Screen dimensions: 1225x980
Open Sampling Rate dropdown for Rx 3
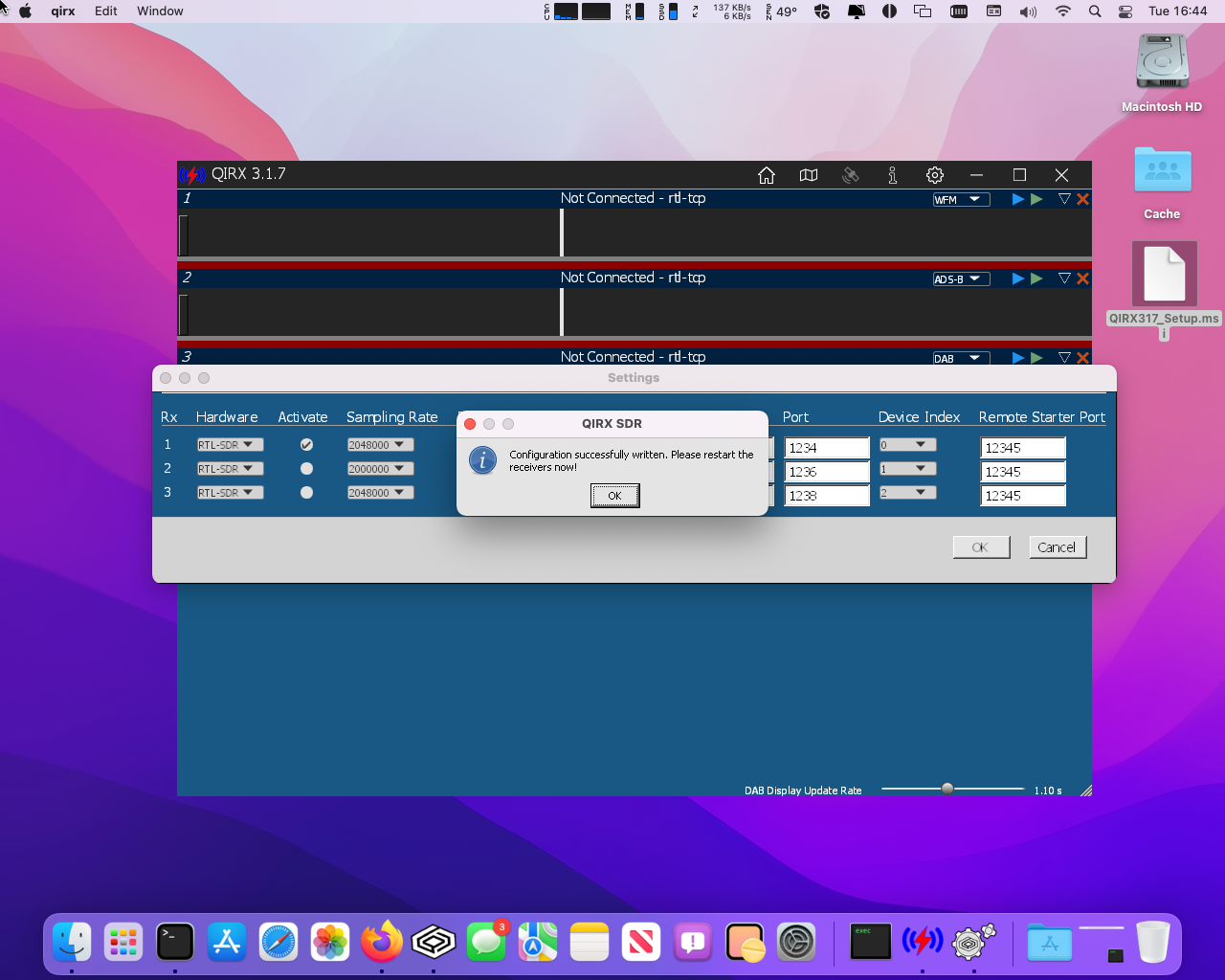coord(380,493)
